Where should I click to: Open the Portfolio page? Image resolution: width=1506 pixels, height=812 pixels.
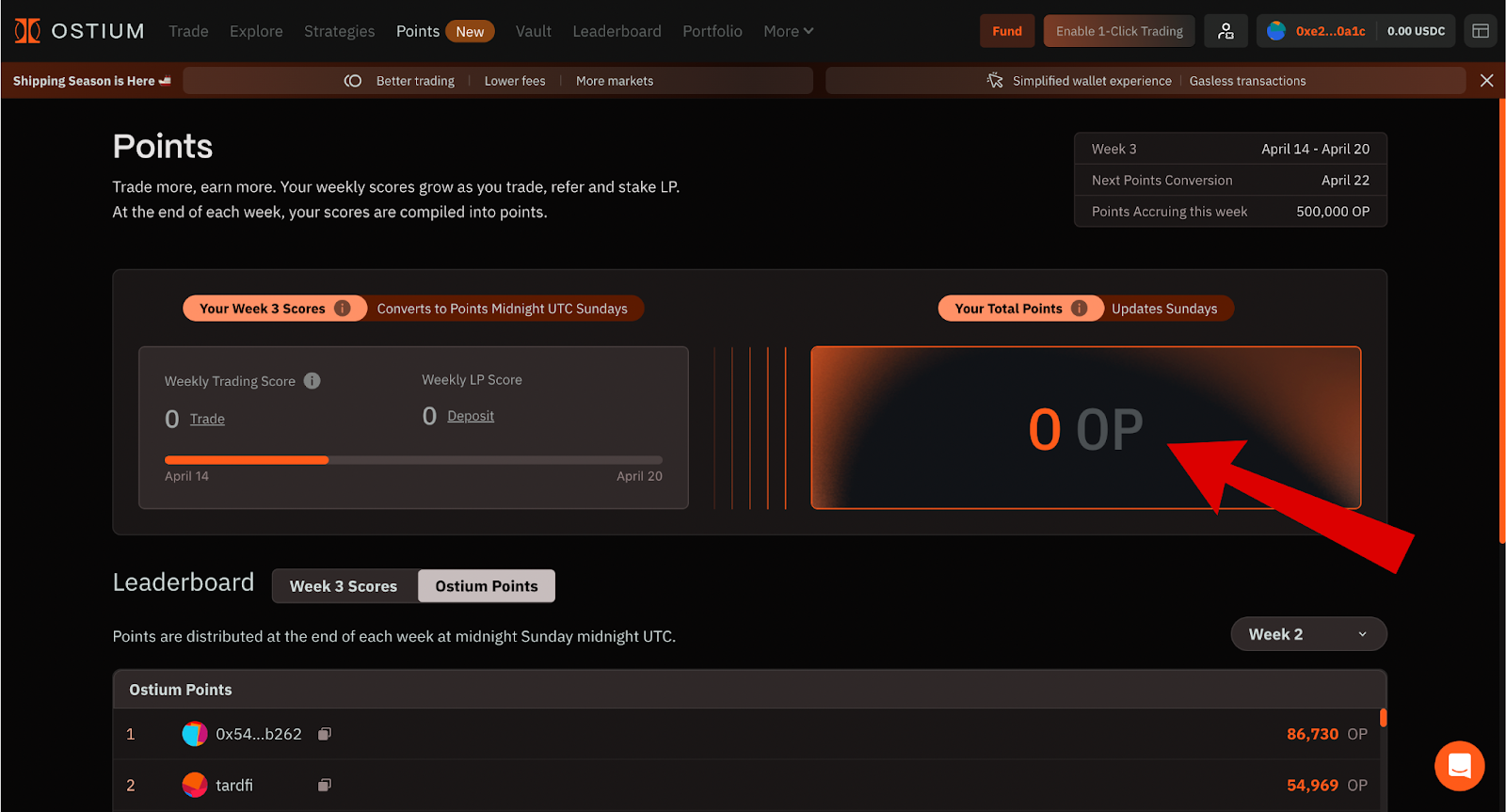713,31
